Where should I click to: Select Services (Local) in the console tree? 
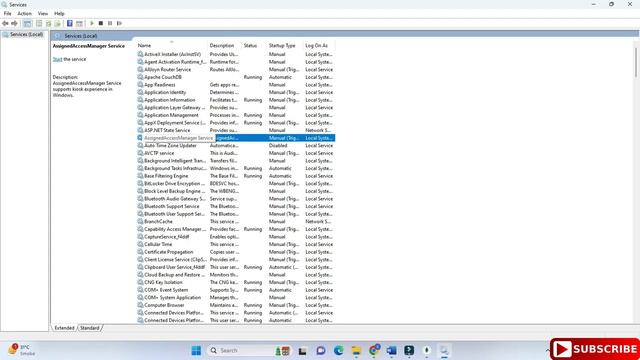click(x=26, y=34)
